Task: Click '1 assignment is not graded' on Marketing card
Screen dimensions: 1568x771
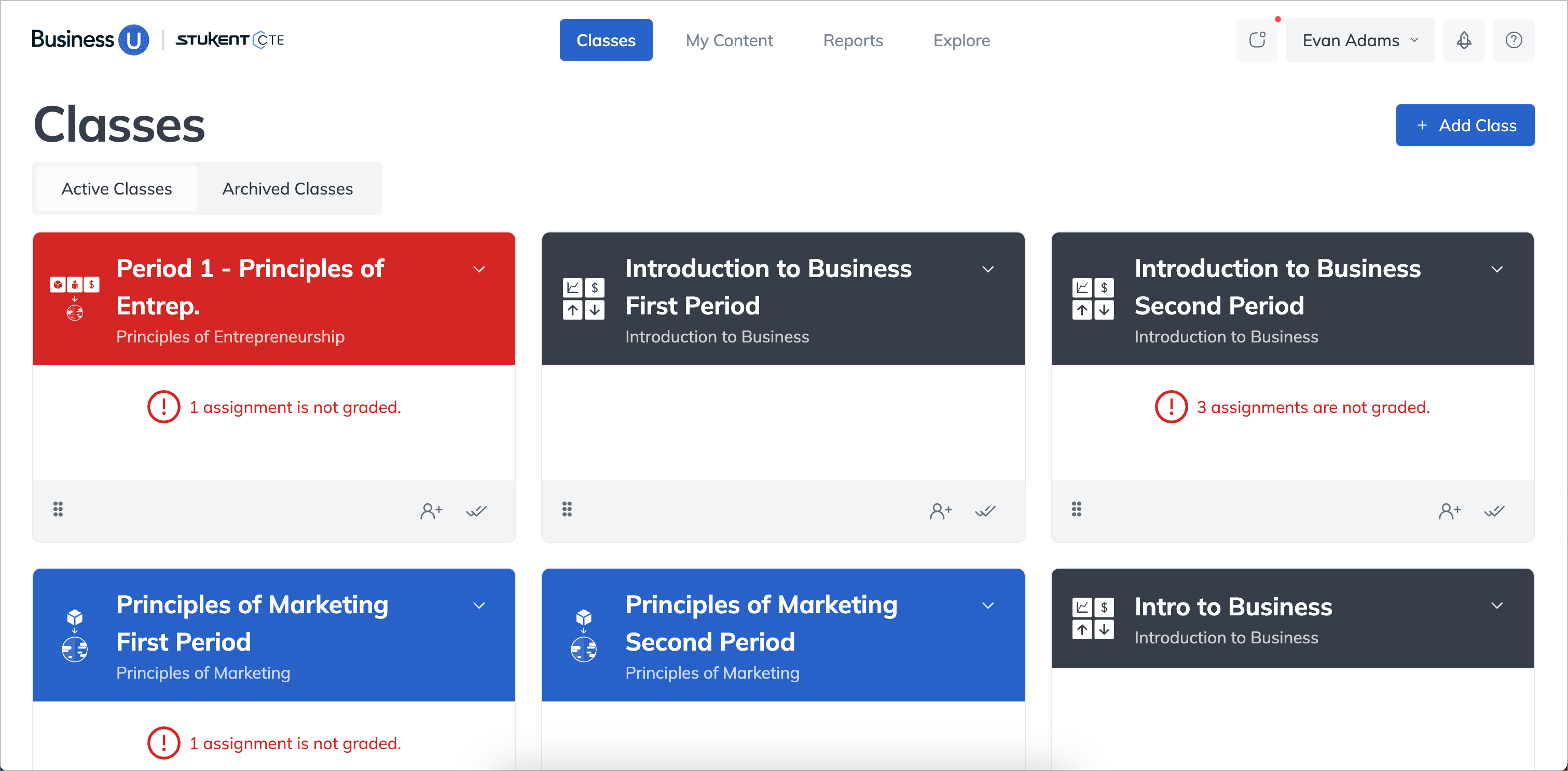Action: pos(295,743)
